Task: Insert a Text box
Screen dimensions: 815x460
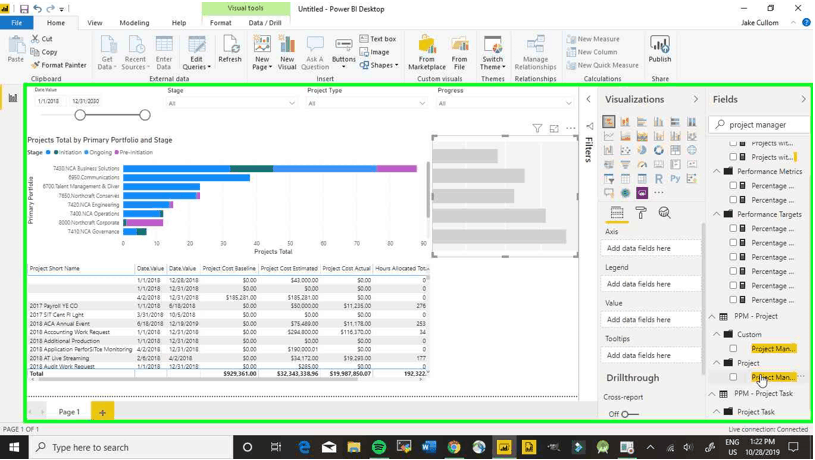Action: pyautogui.click(x=378, y=39)
